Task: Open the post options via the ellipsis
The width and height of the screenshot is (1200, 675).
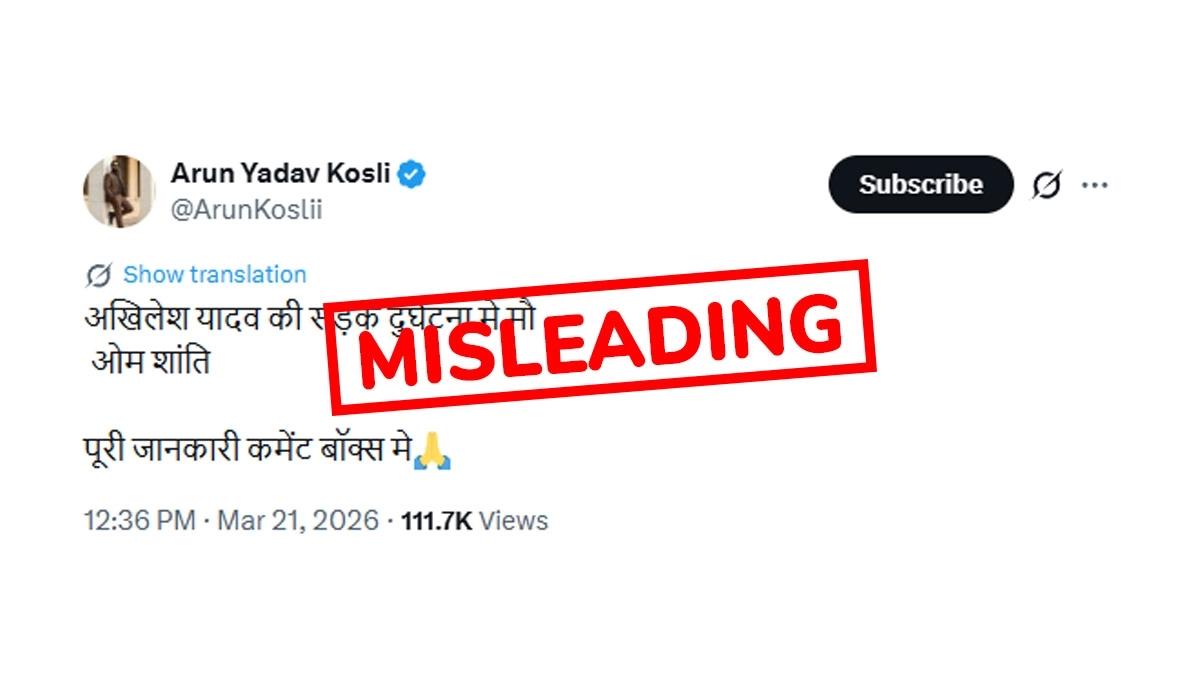Action: click(x=1097, y=184)
